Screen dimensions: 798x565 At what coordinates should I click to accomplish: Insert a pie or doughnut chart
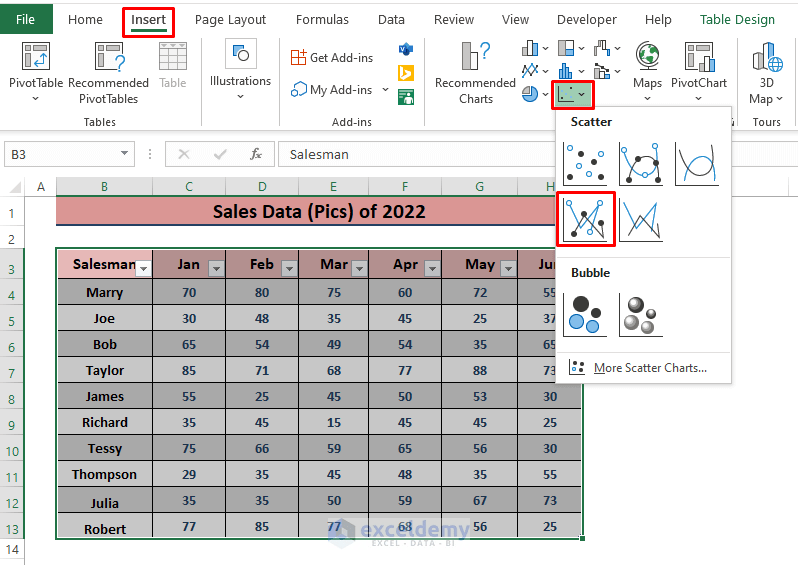[535, 94]
